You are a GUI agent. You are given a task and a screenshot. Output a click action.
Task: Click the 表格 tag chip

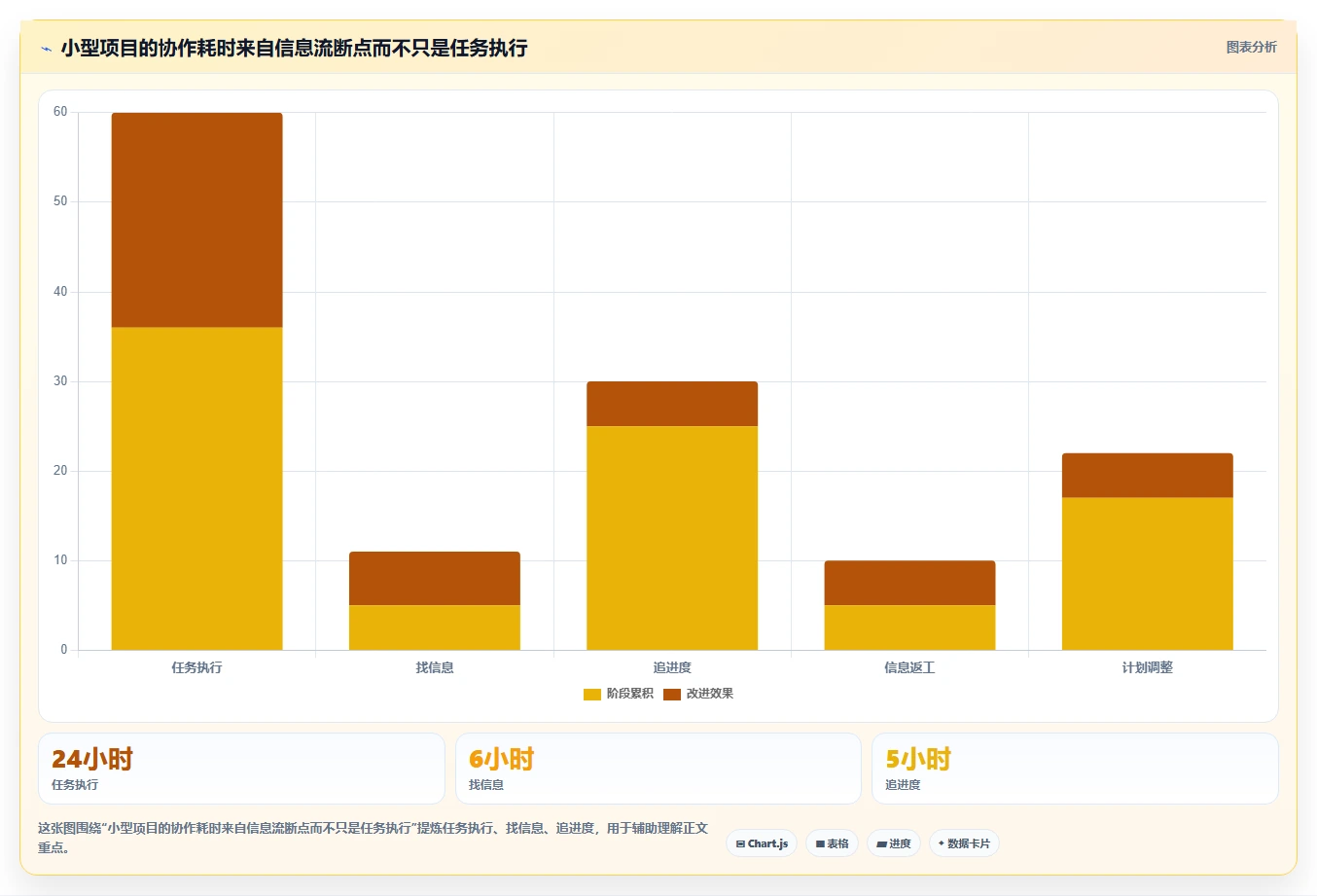click(832, 843)
